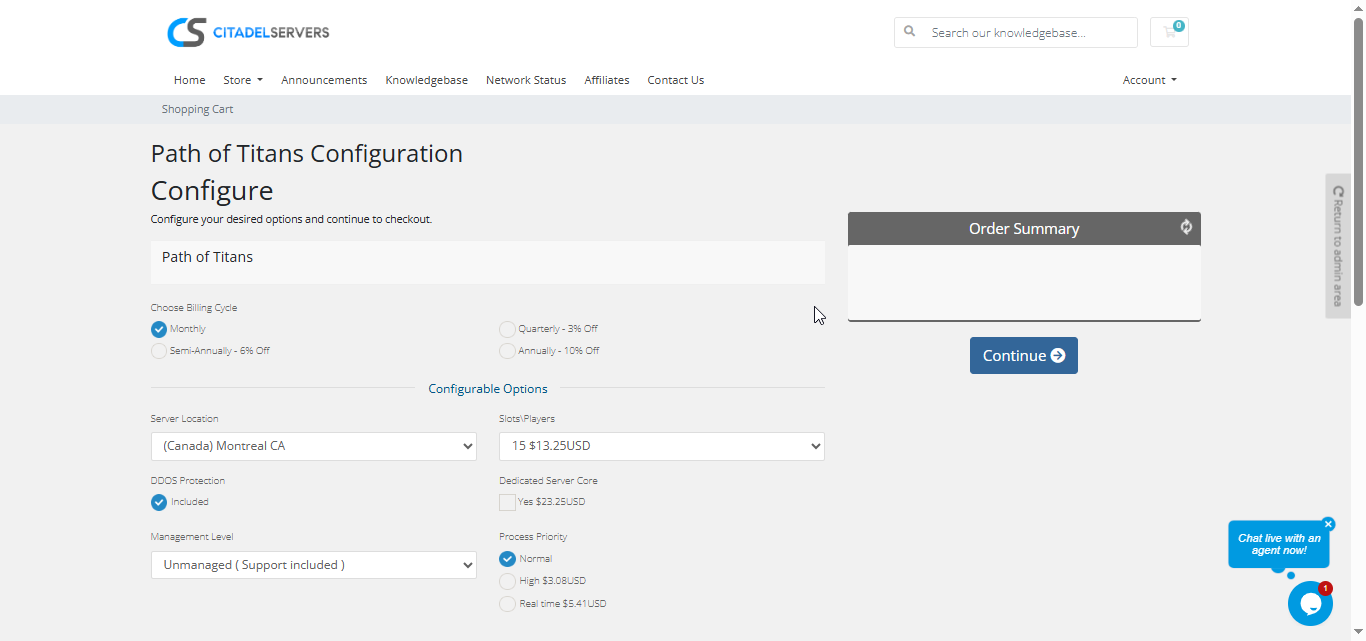Choose the Annually - 10% Off option
This screenshot has height=641, width=1366.
click(x=508, y=351)
